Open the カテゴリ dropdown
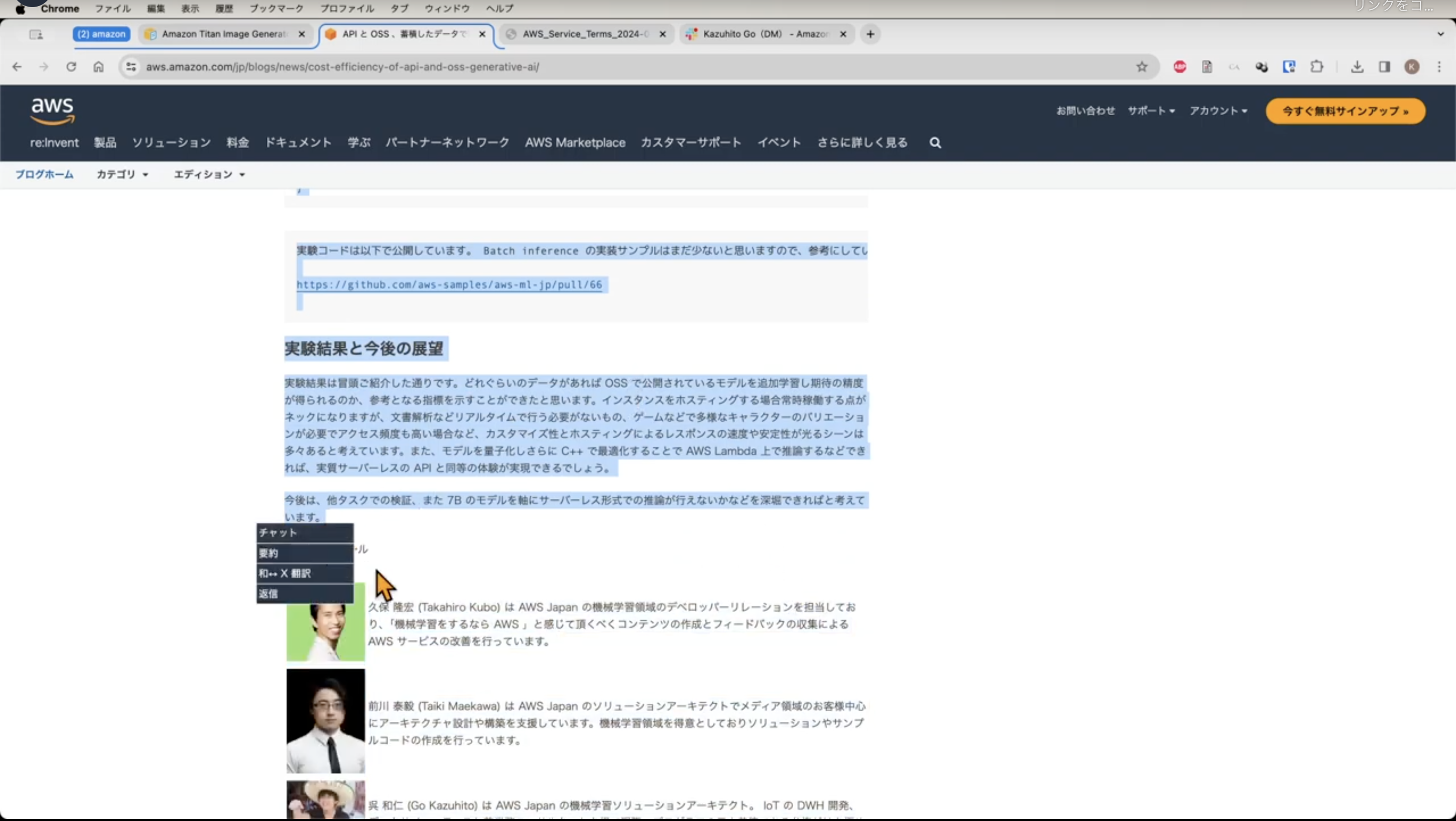Viewport: 1456px width, 821px height. tap(122, 174)
